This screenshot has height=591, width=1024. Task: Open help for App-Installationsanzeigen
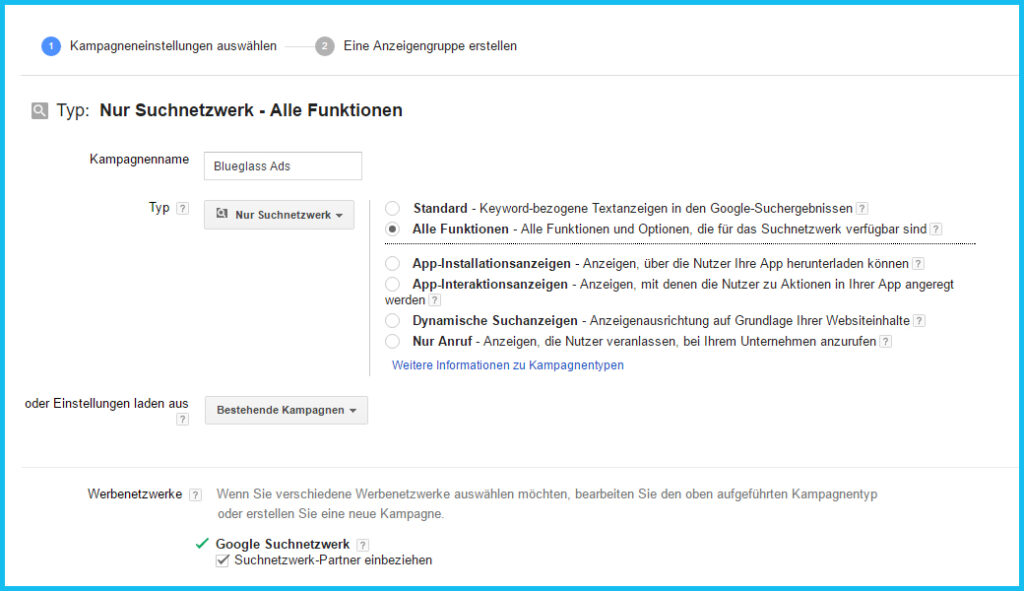[x=918, y=264]
